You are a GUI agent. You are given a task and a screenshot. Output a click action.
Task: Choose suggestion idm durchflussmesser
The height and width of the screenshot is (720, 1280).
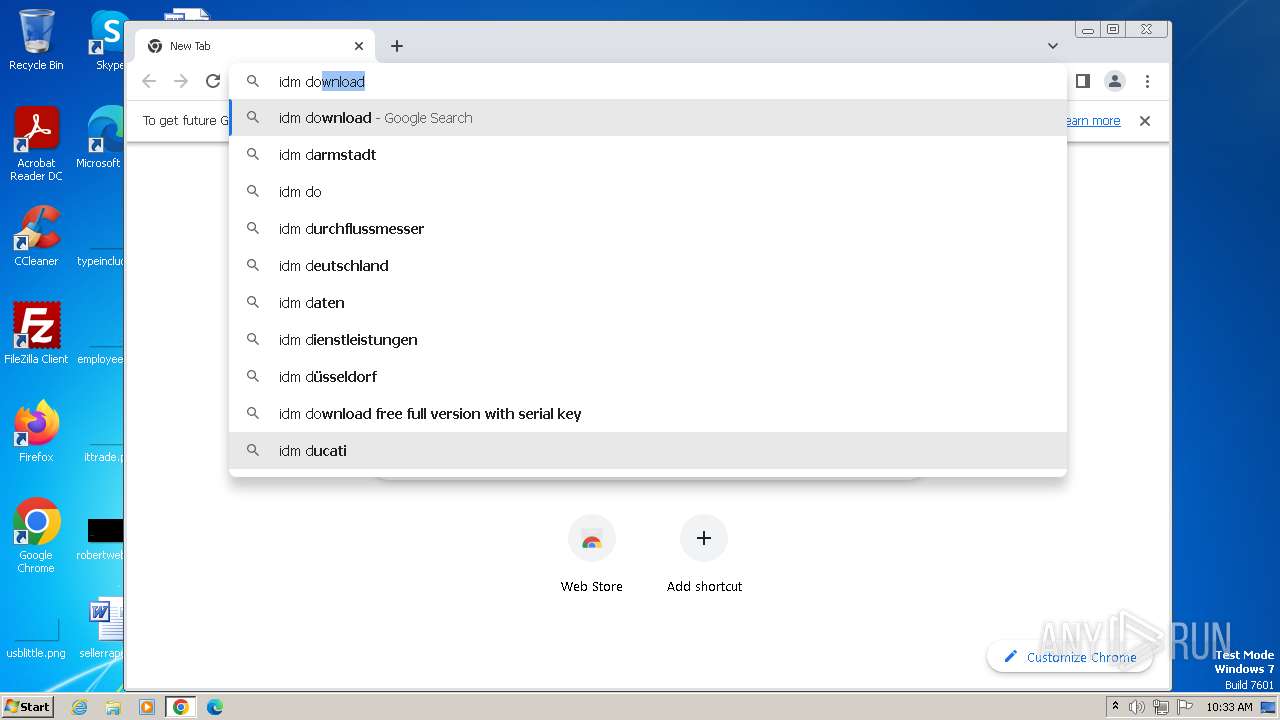click(648, 229)
